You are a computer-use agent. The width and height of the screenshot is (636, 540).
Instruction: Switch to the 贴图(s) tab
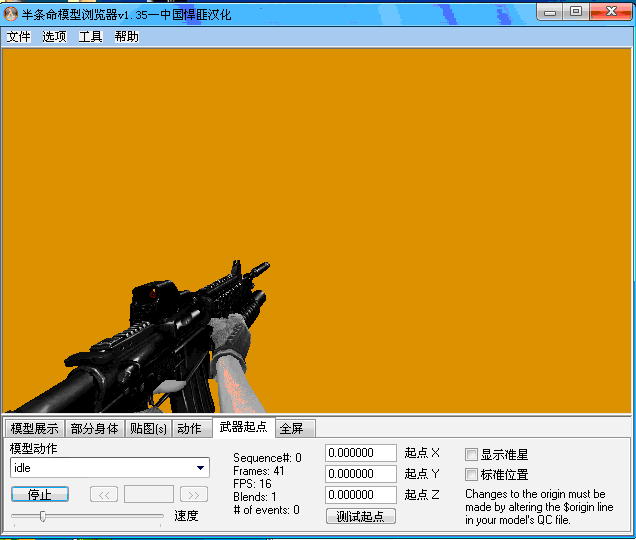coord(148,429)
